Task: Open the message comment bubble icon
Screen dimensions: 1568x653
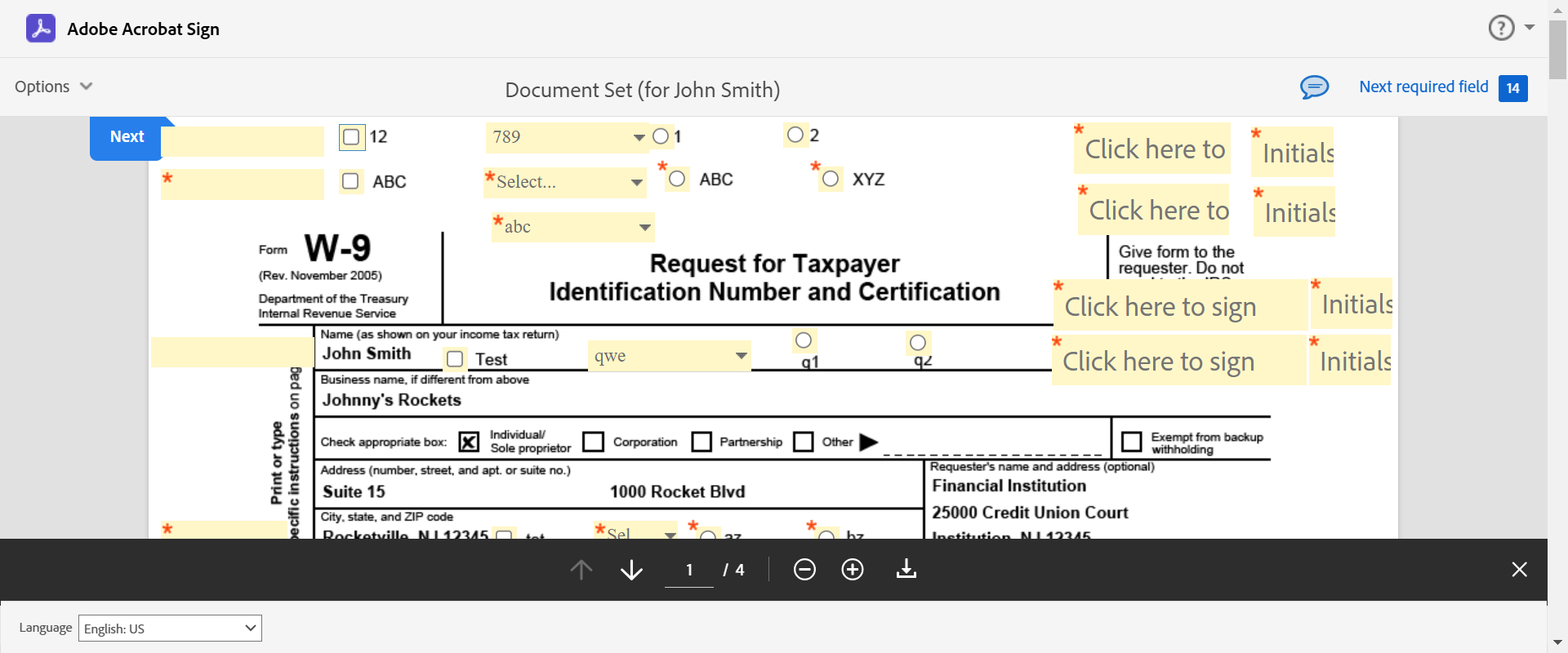Action: click(1315, 87)
